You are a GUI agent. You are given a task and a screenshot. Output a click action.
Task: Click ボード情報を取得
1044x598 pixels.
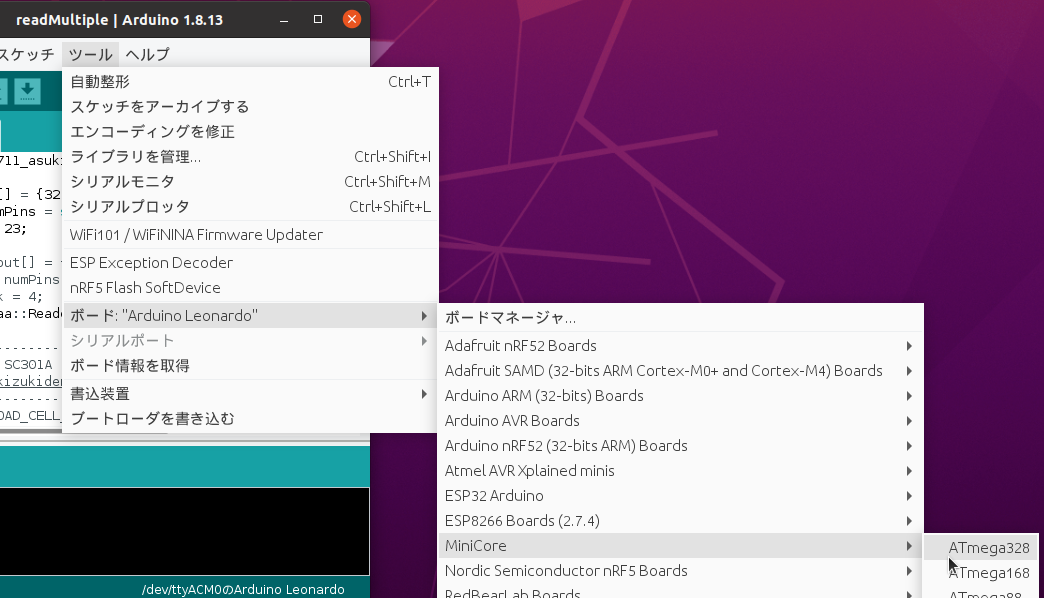(x=250, y=366)
